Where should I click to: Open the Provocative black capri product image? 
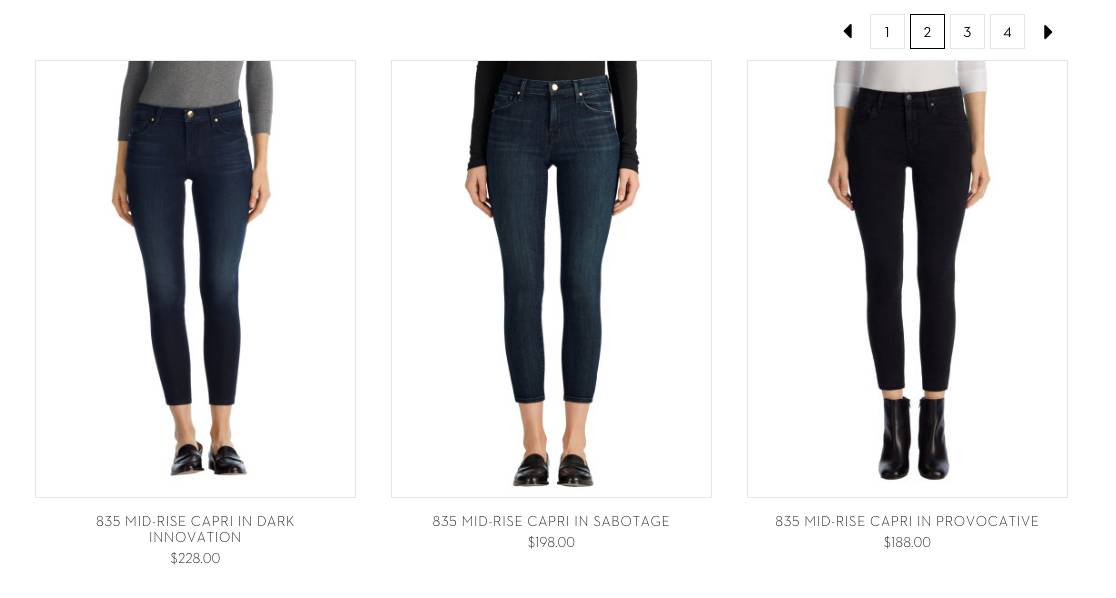(907, 278)
